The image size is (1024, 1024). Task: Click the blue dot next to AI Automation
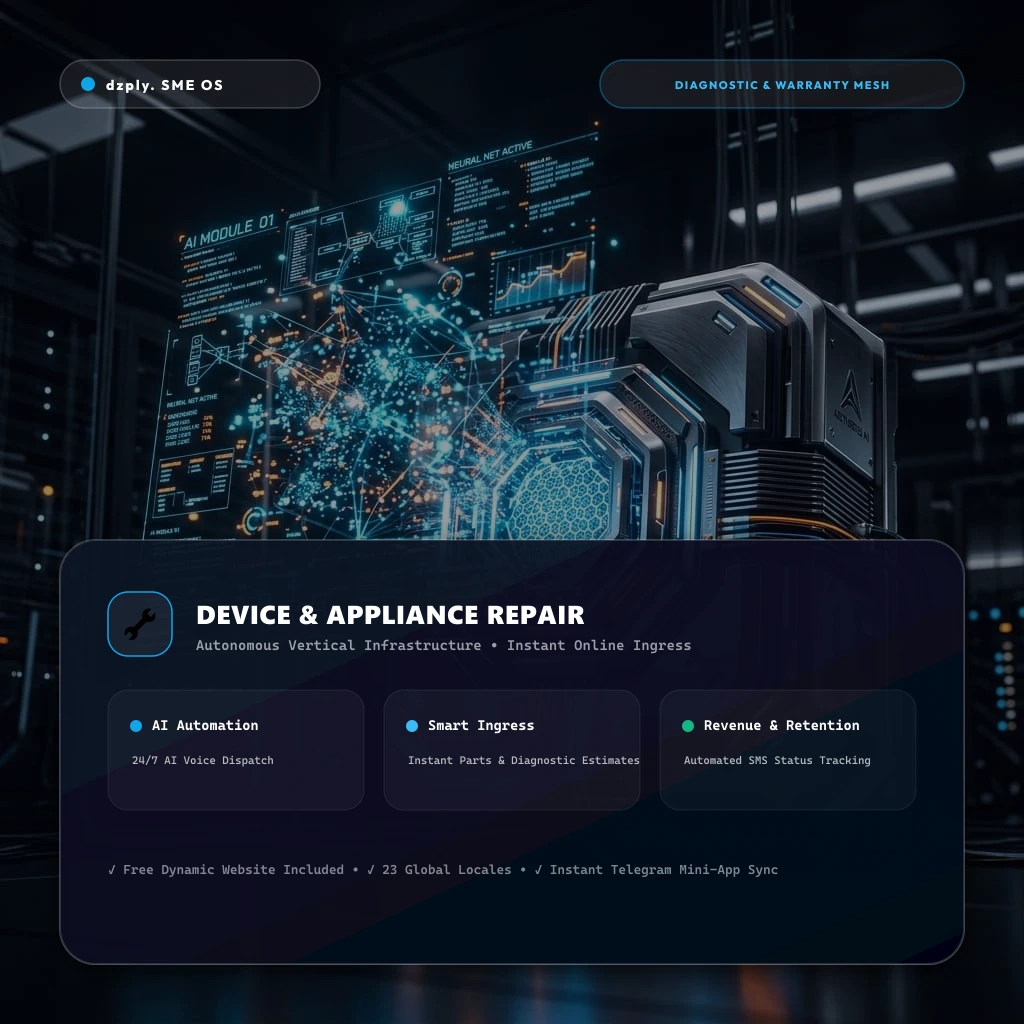coord(136,726)
